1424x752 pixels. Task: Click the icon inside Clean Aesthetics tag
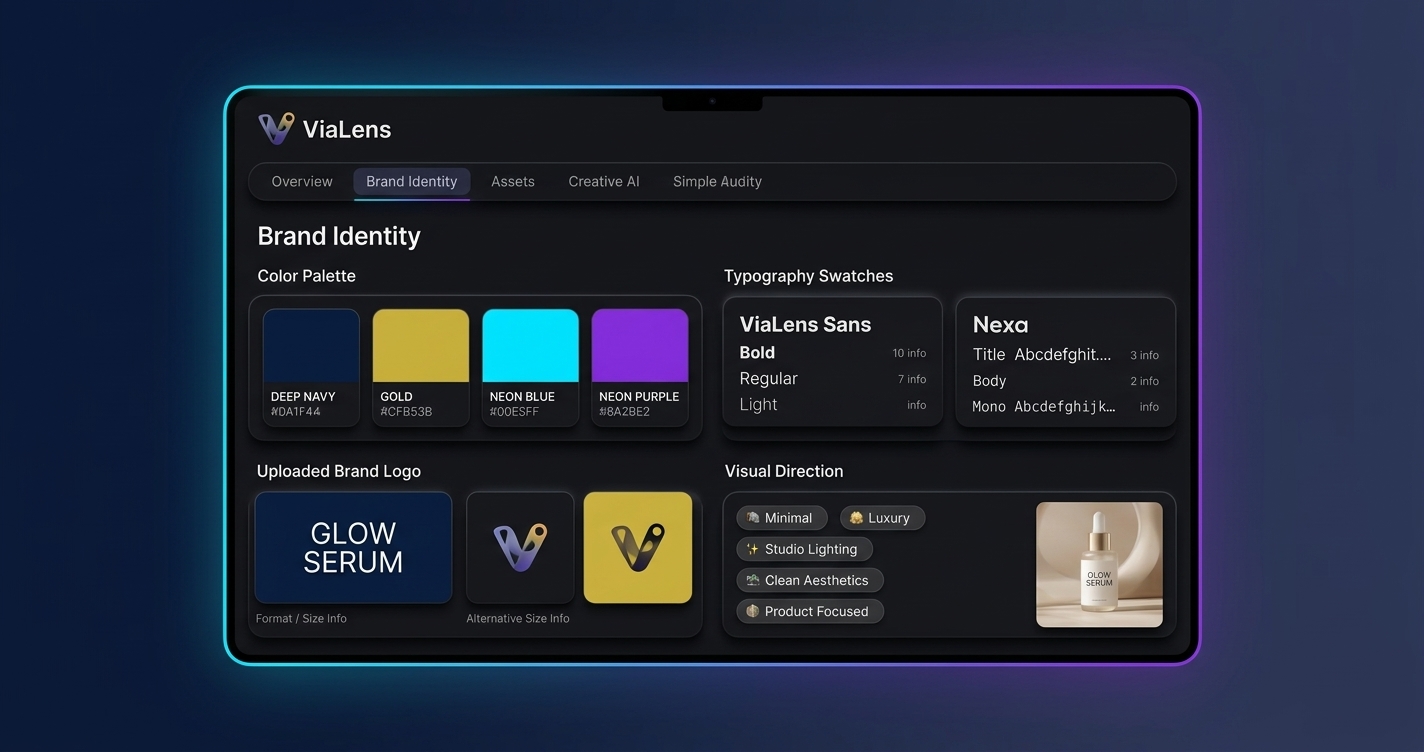point(753,580)
